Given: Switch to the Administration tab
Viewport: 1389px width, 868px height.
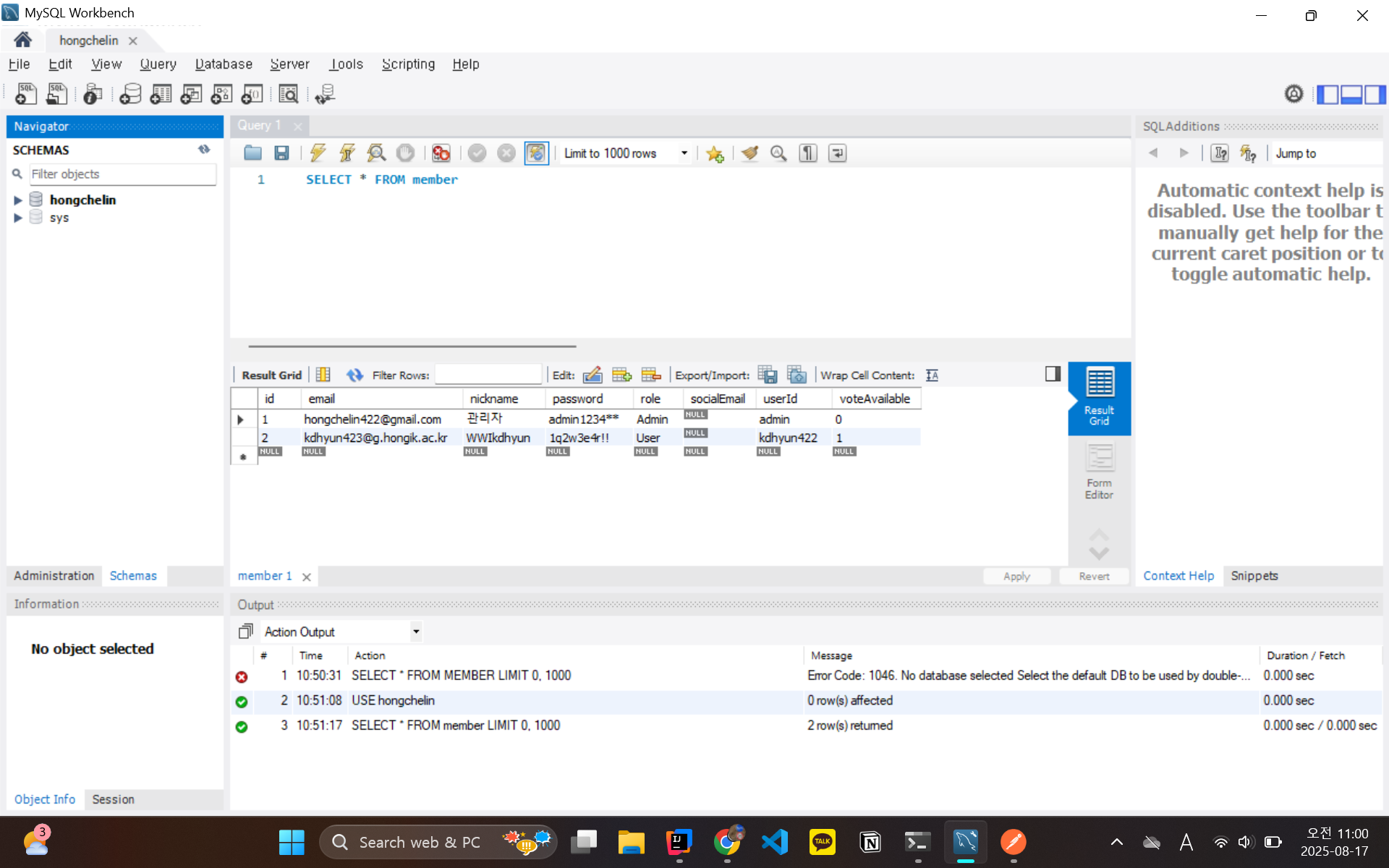Looking at the screenshot, I should click(x=54, y=576).
